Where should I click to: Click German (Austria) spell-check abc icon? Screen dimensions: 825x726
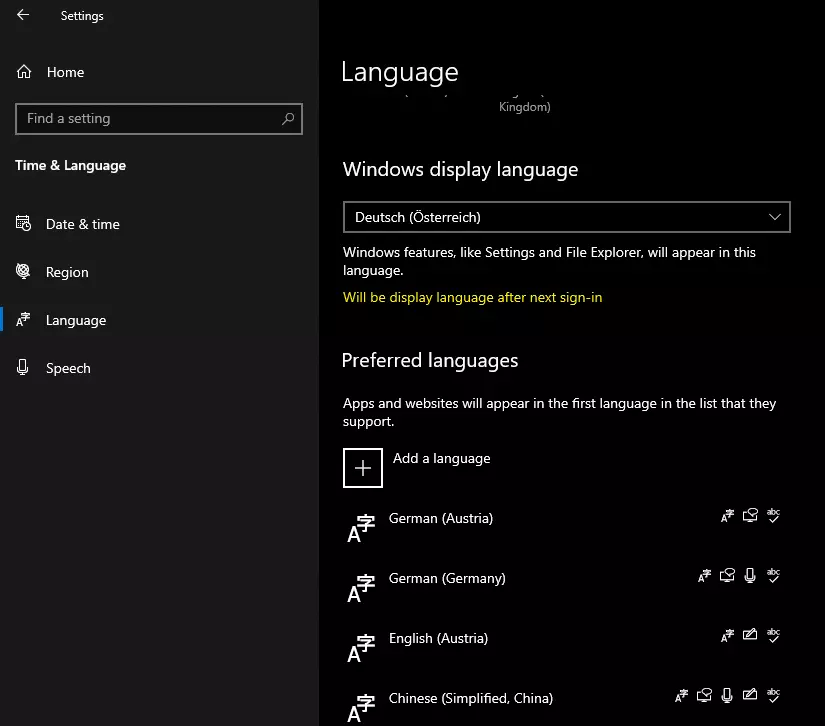pyautogui.click(x=773, y=516)
